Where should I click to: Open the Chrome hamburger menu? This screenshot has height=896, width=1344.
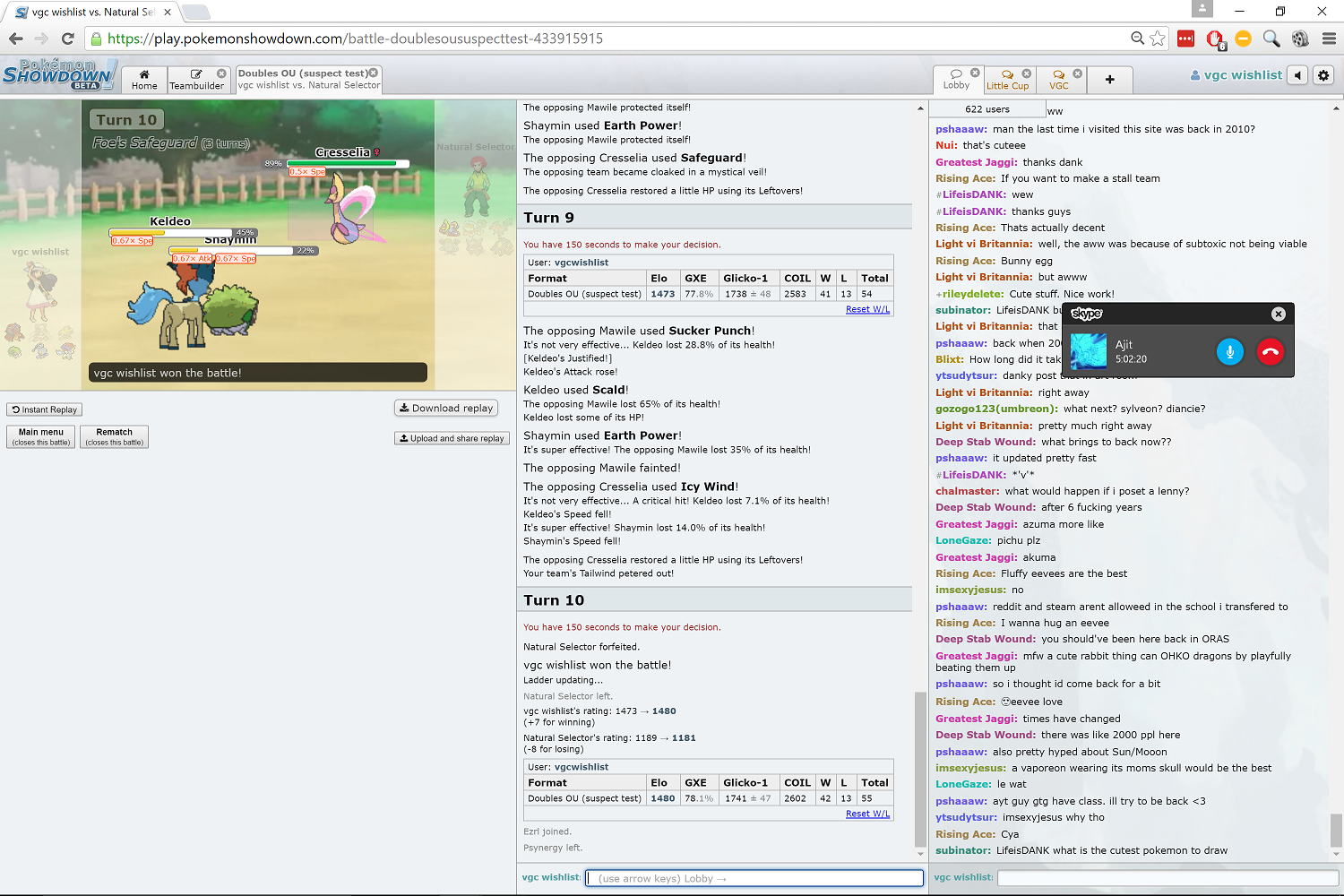pyautogui.click(x=1329, y=39)
